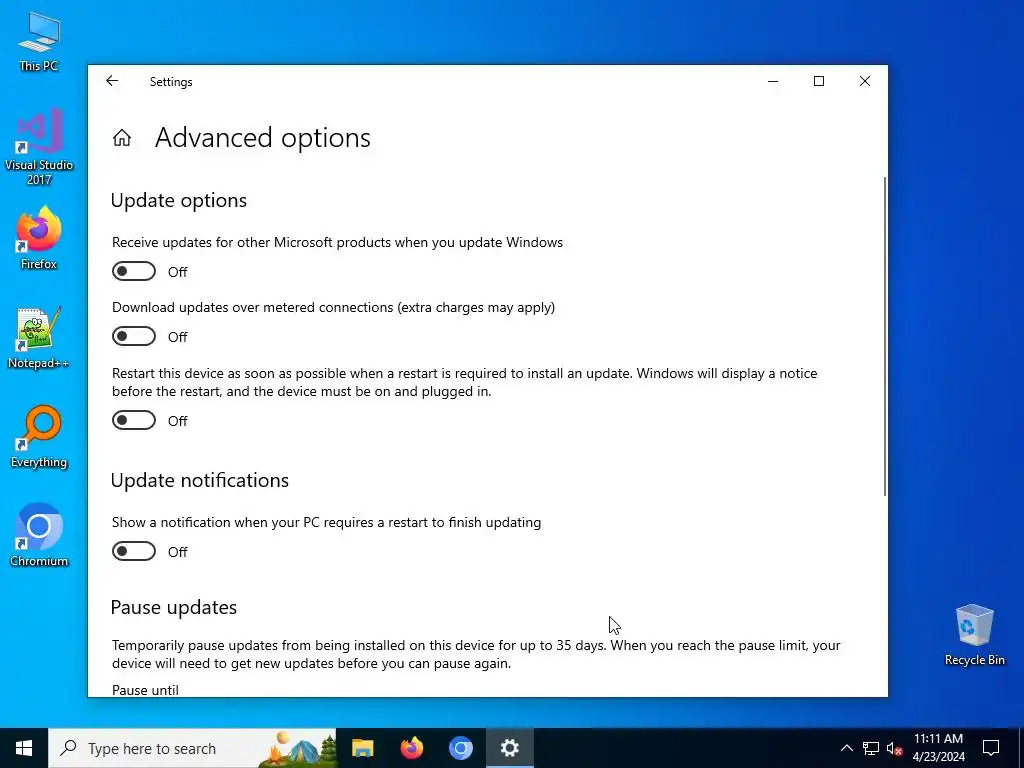
Task: Open the muted volume tray icon
Action: 895,748
